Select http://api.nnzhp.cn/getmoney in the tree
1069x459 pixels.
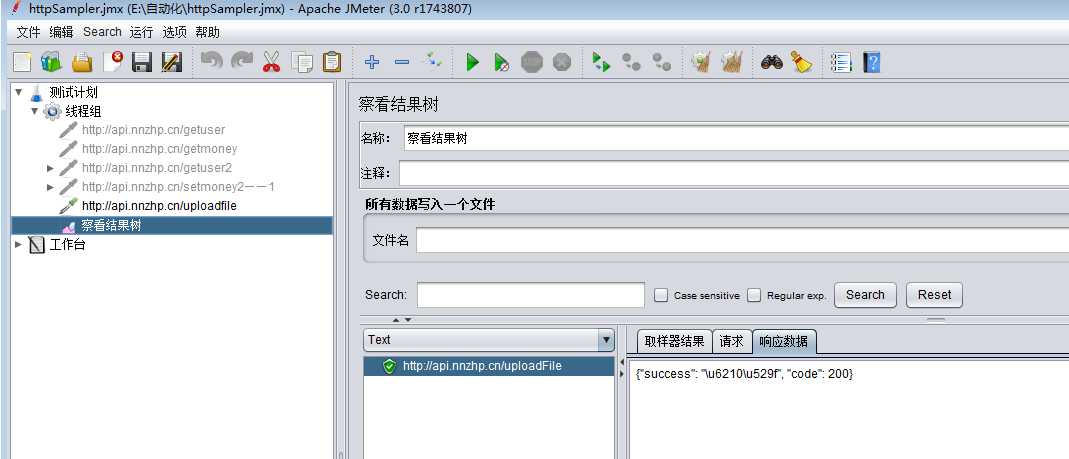[x=160, y=149]
